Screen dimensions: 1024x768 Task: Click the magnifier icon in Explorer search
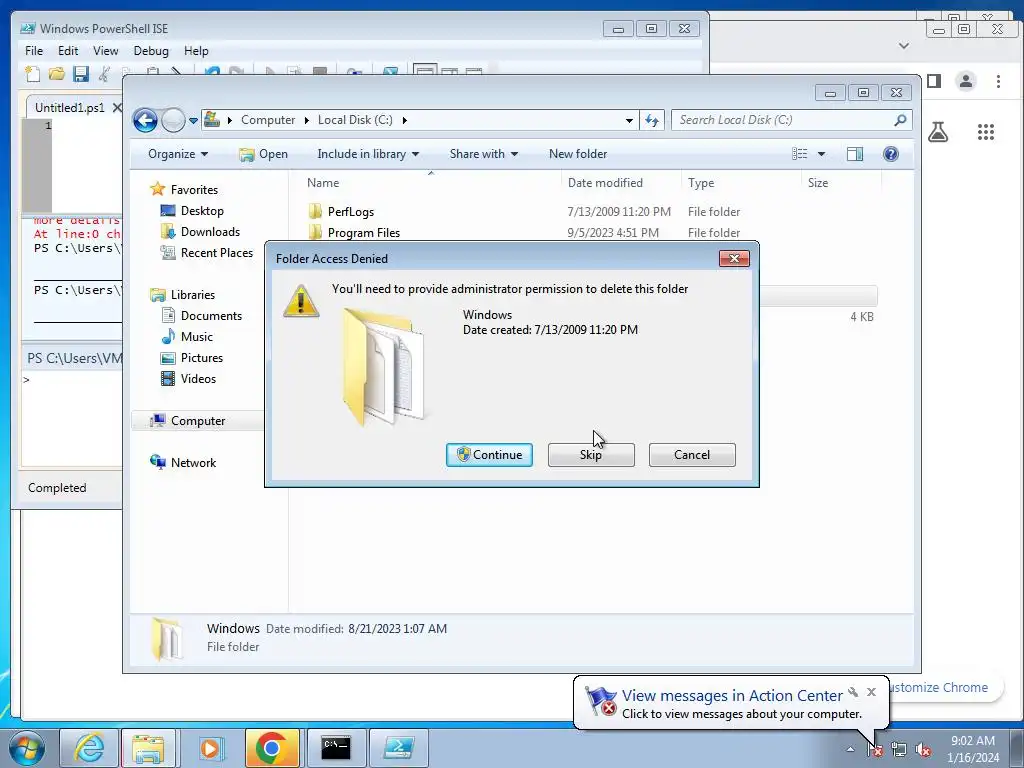click(x=900, y=120)
